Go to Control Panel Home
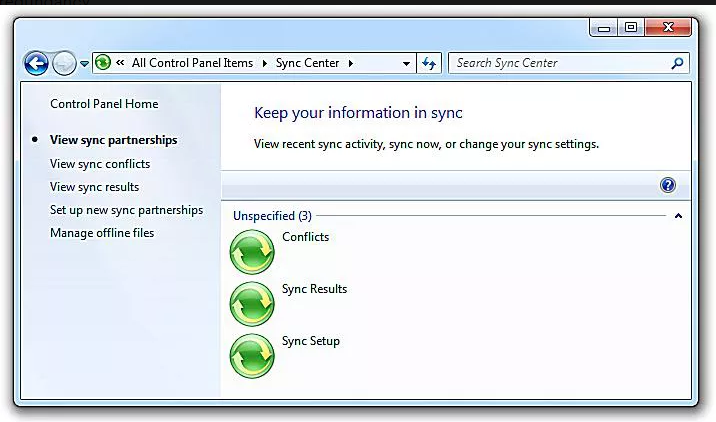Image resolution: width=716 pixels, height=422 pixels. coord(104,104)
